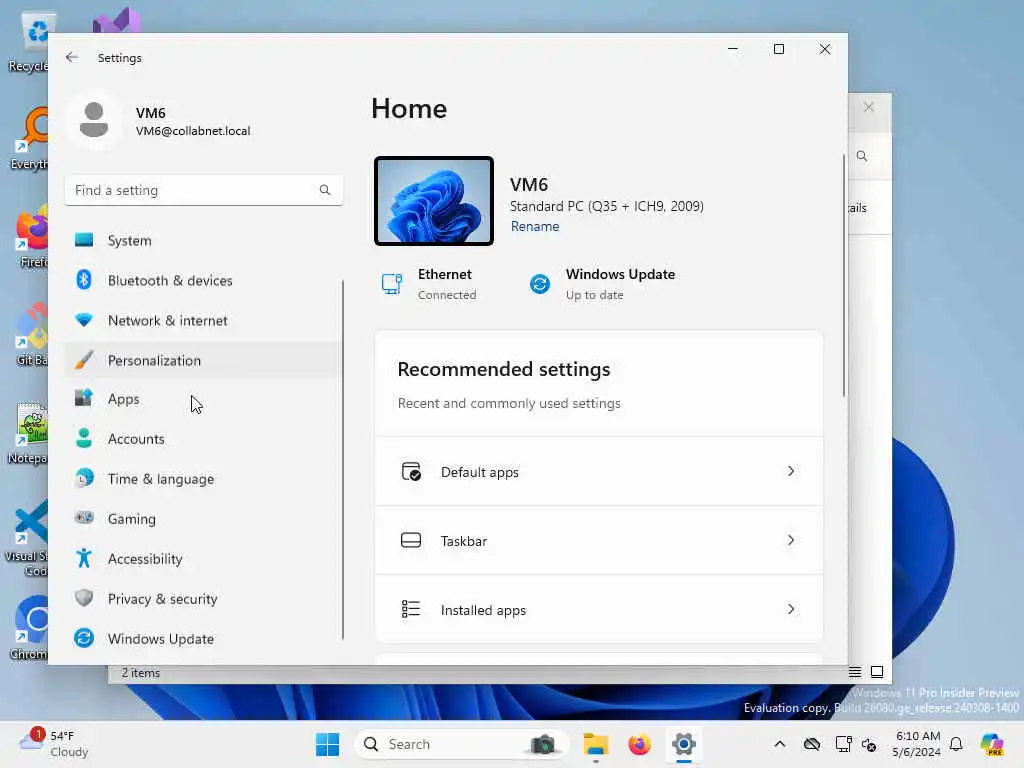Open the Default apps recommended setting

(599, 472)
